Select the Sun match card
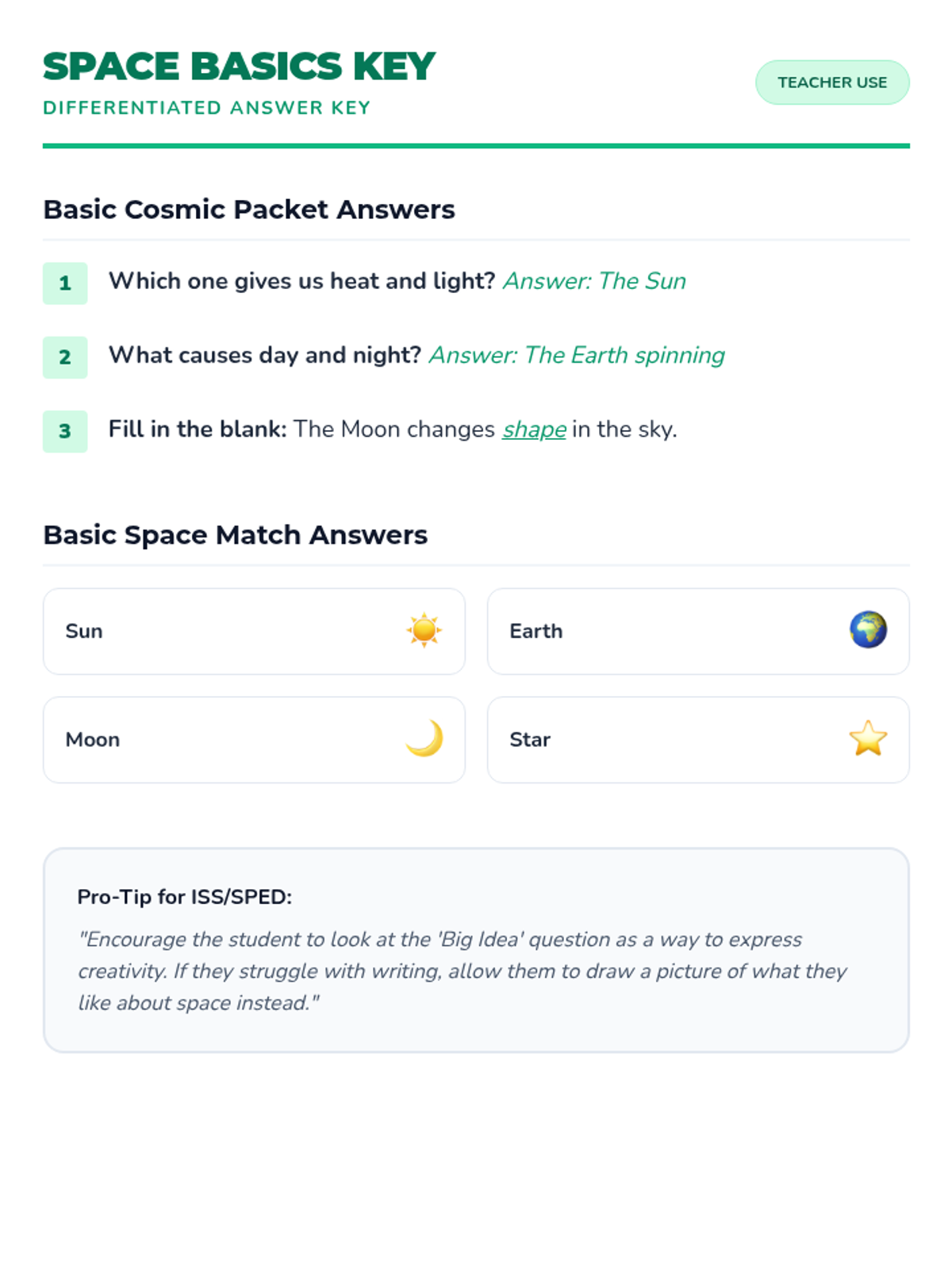The height and width of the screenshot is (1270, 952). [x=254, y=631]
